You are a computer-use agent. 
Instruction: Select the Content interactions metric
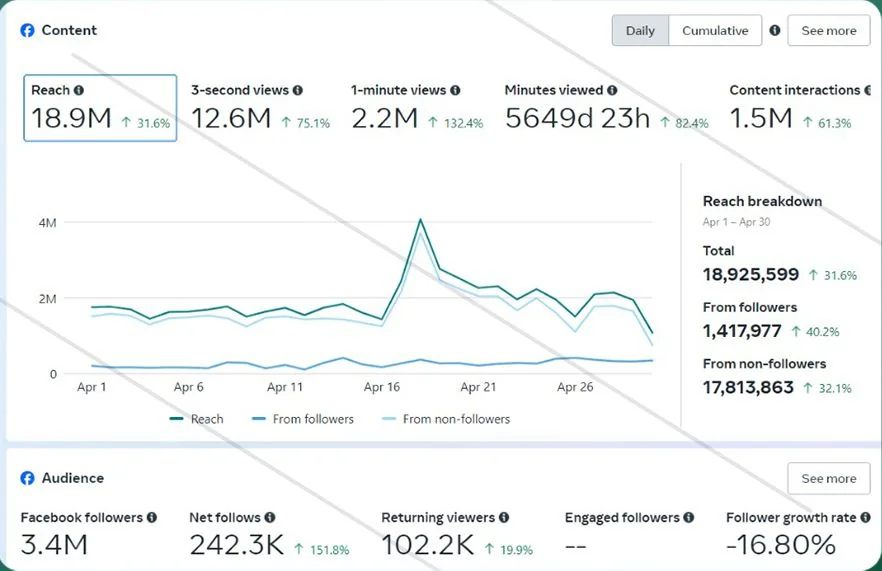tap(799, 108)
